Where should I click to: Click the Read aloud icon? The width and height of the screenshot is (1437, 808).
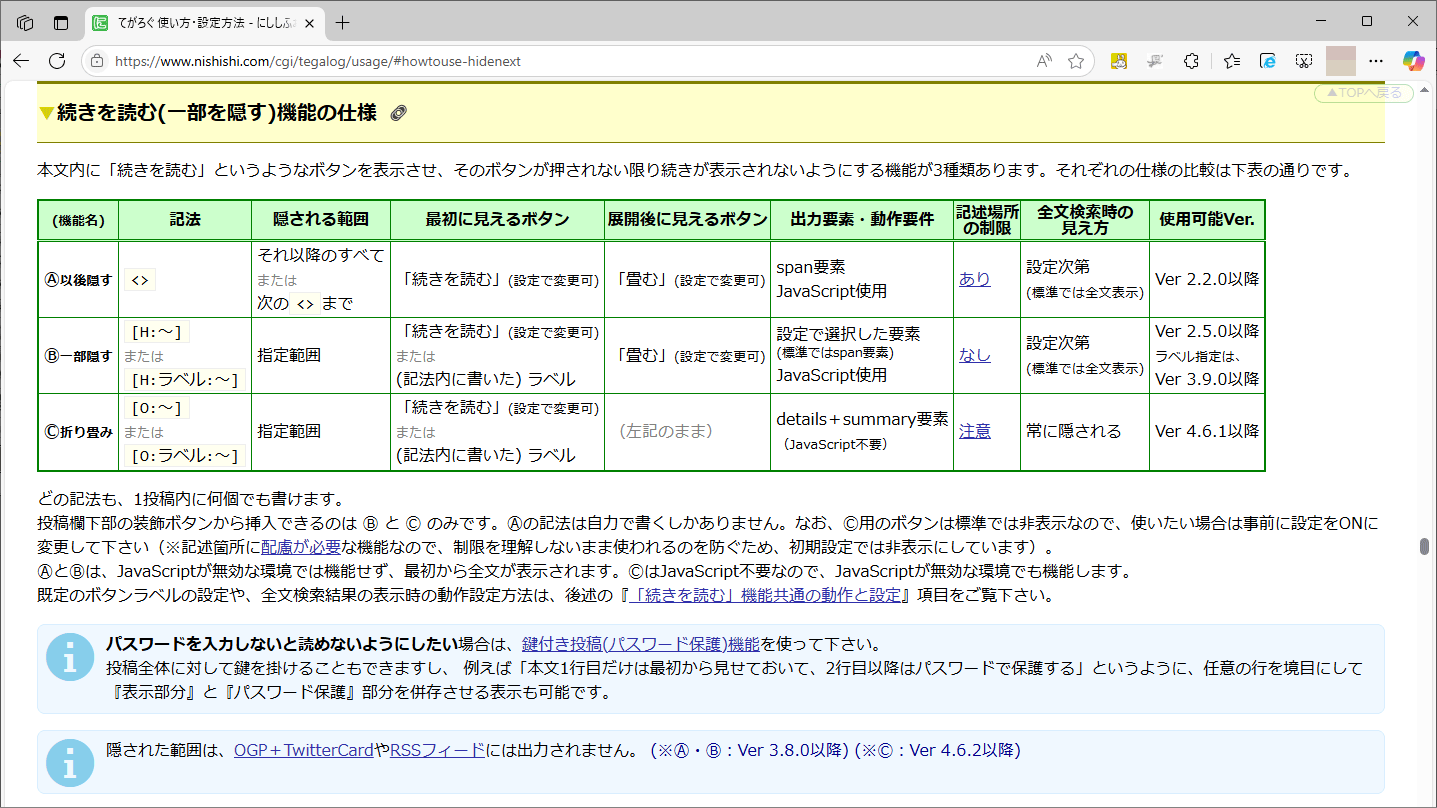pos(1044,61)
